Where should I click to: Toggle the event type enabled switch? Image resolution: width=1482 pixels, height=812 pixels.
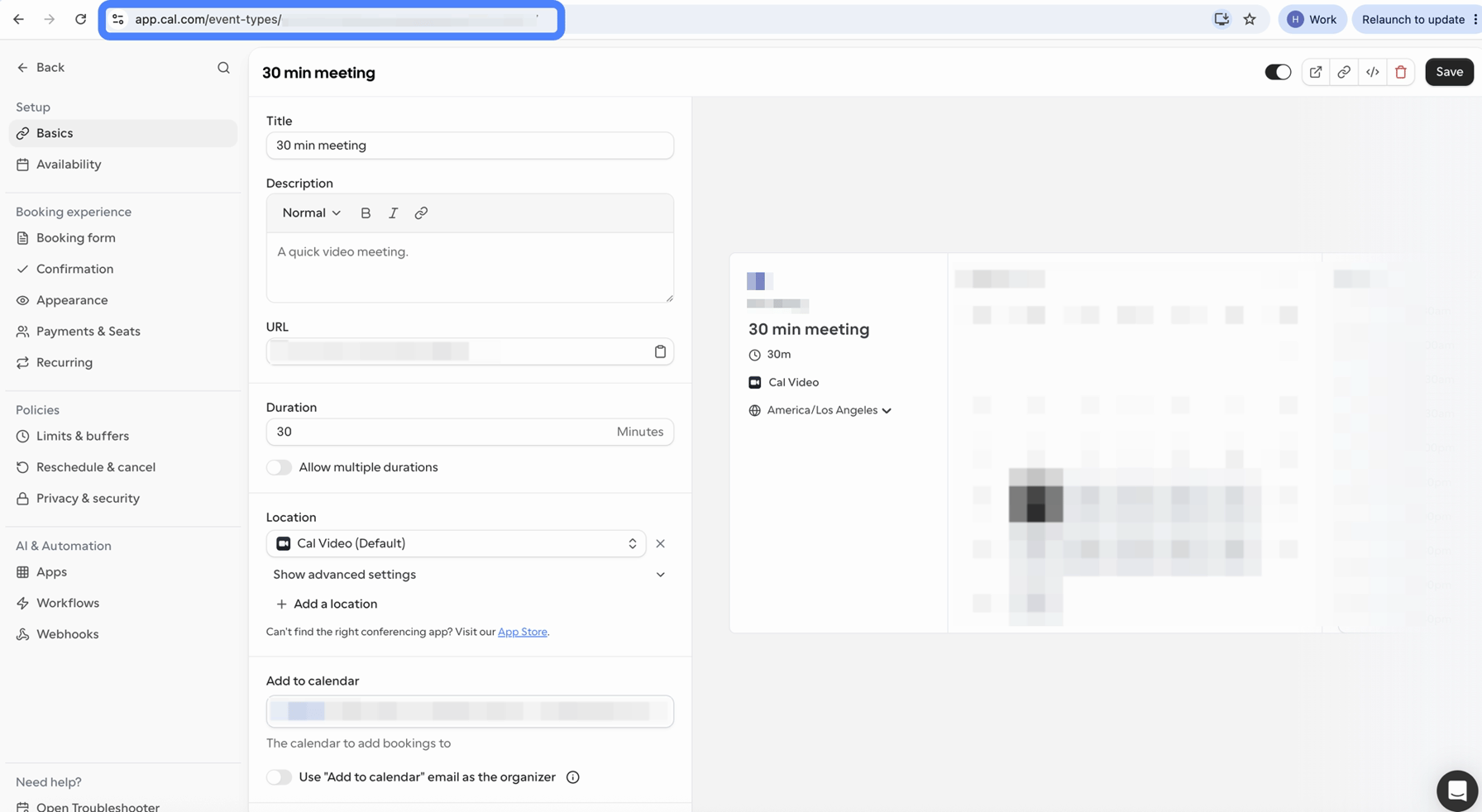pyautogui.click(x=1278, y=72)
